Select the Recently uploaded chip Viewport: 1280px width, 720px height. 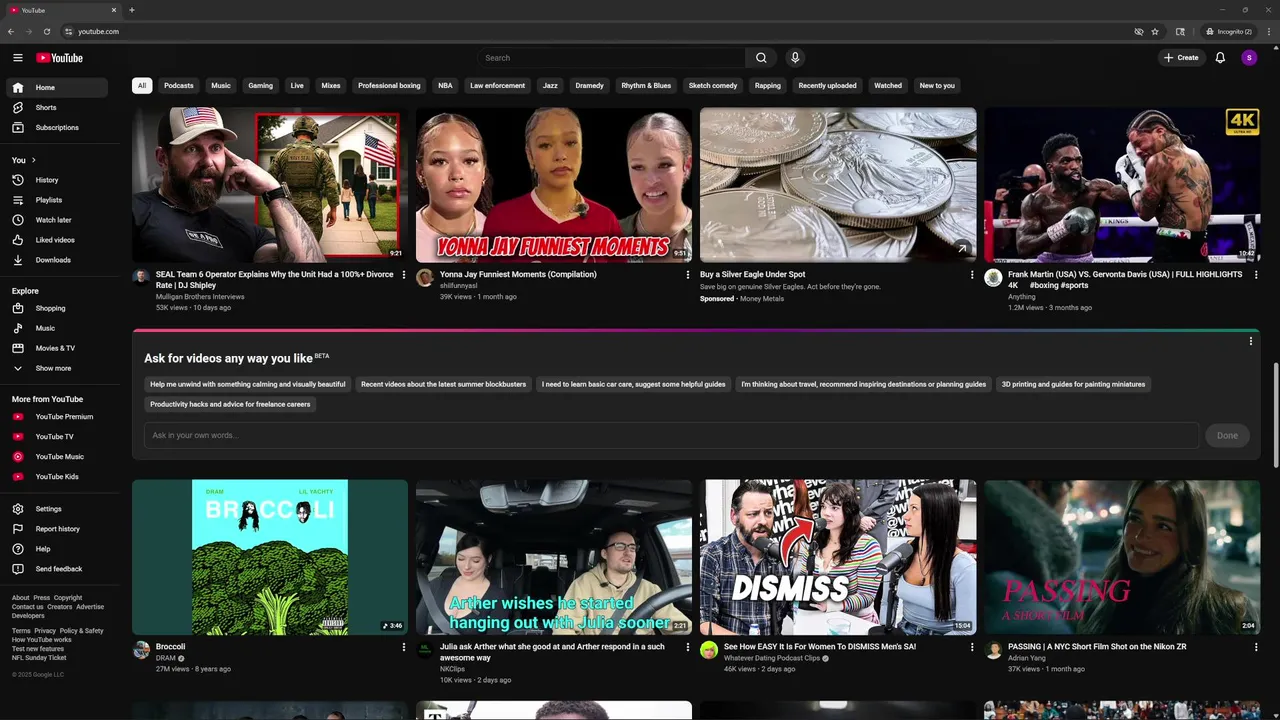point(827,85)
